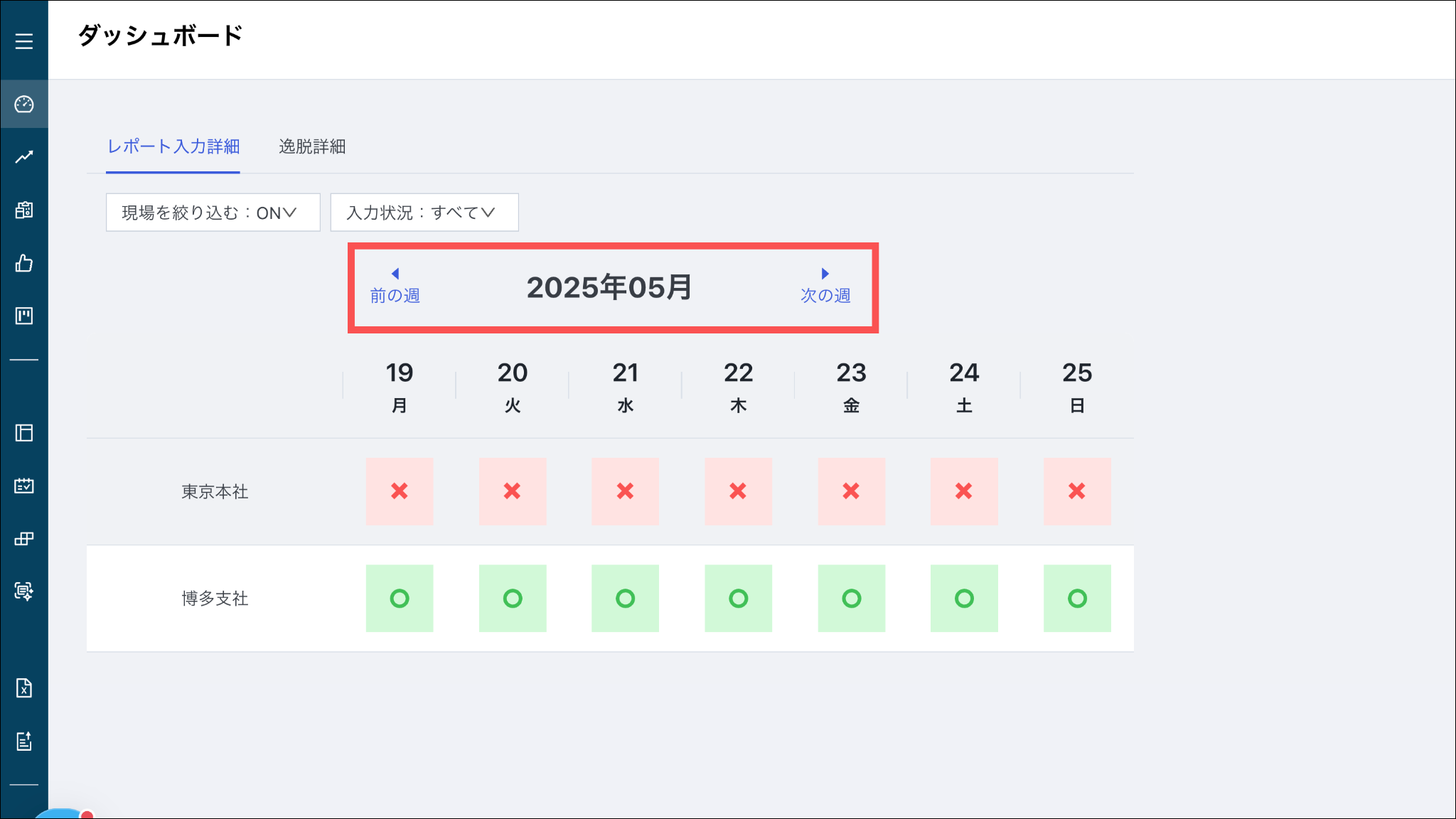Switch to the 逸脱詳細 tab
Image resolution: width=1456 pixels, height=819 pixels.
tap(312, 146)
